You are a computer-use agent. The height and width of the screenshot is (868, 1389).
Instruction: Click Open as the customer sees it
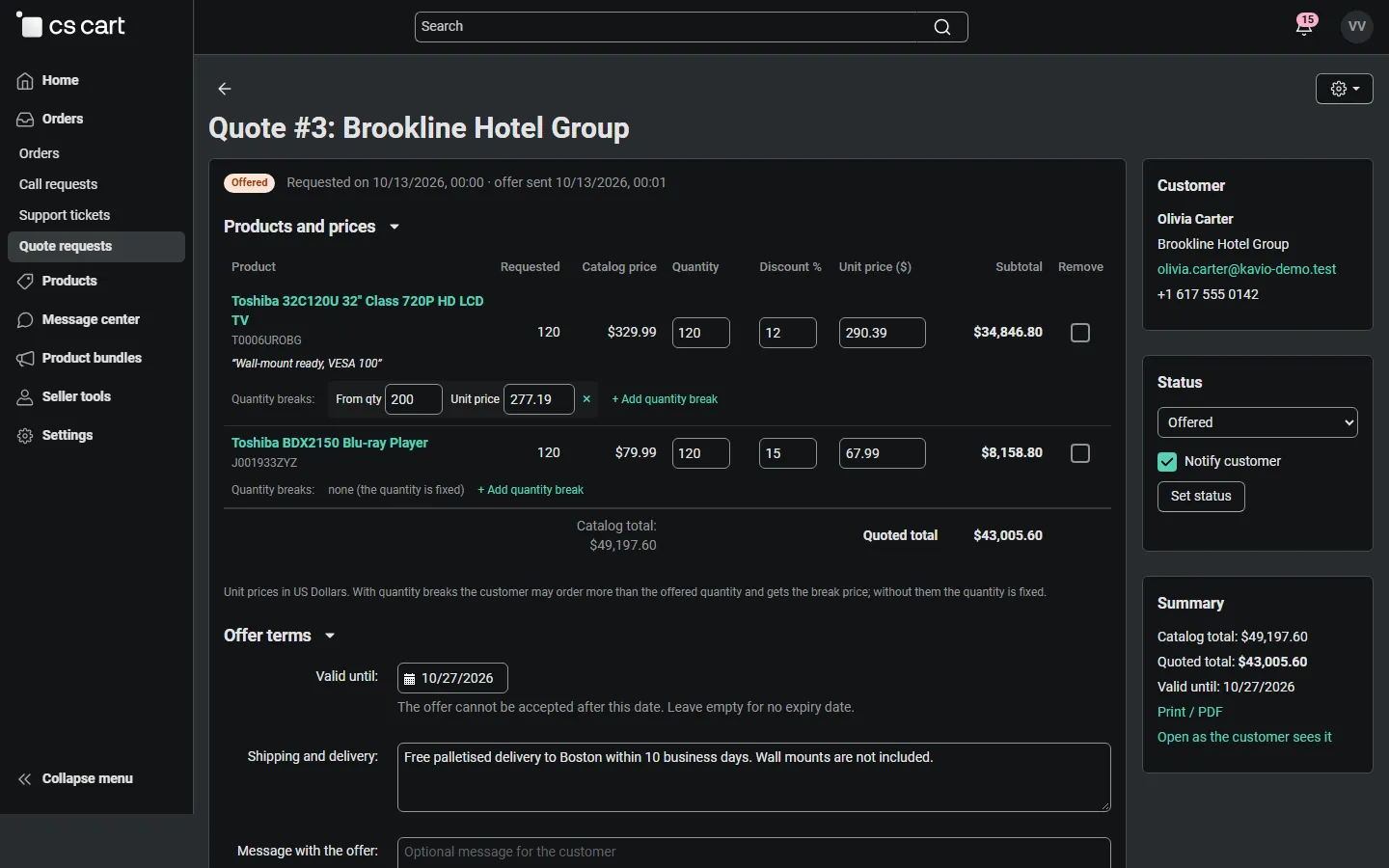1244,737
